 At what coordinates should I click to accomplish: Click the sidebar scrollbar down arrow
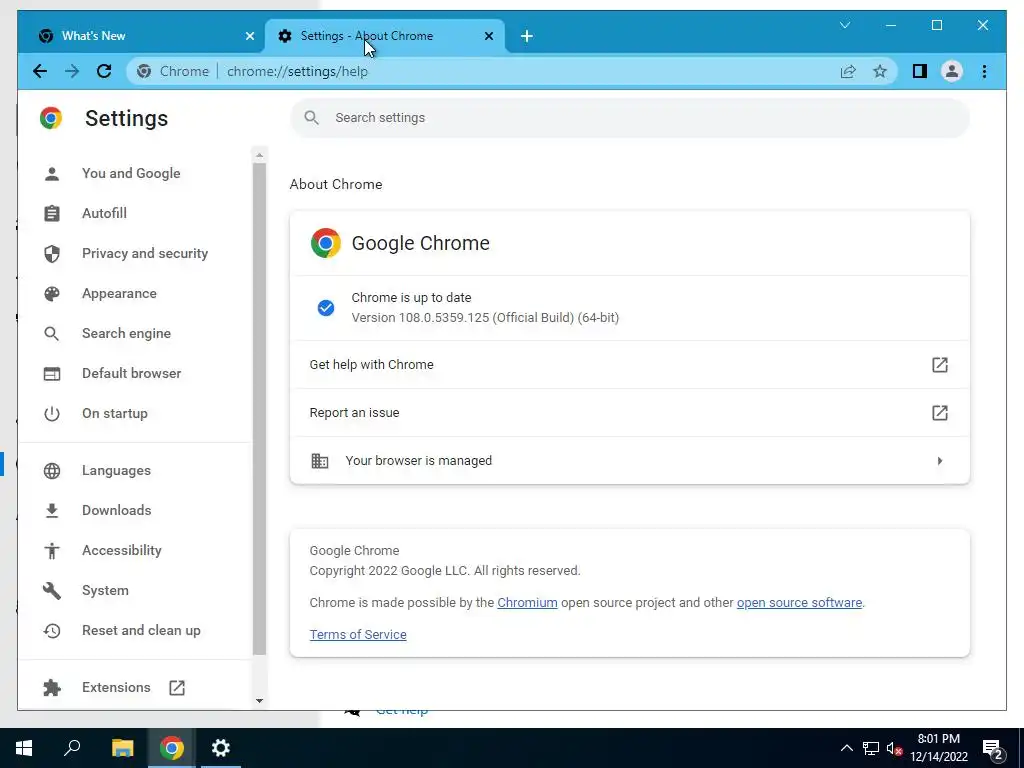(259, 701)
